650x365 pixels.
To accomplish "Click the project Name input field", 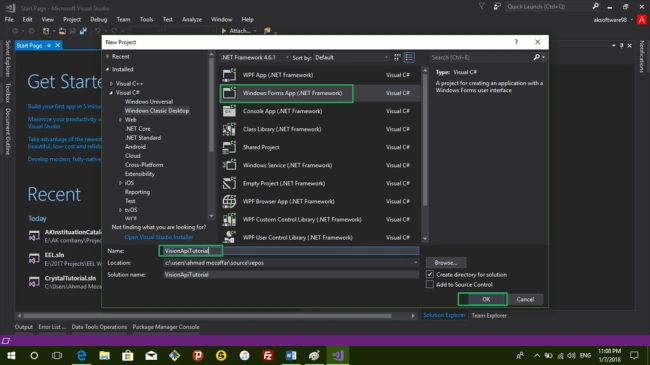I will point(291,251).
